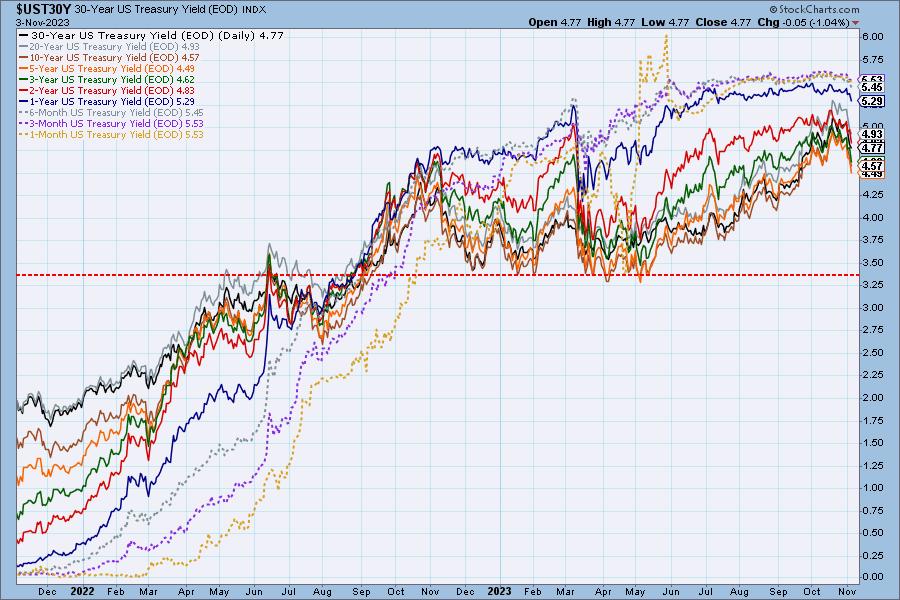The image size is (900, 600).
Task: Click the Chg -0.05 (-1.04%) value
Action: 804,22
